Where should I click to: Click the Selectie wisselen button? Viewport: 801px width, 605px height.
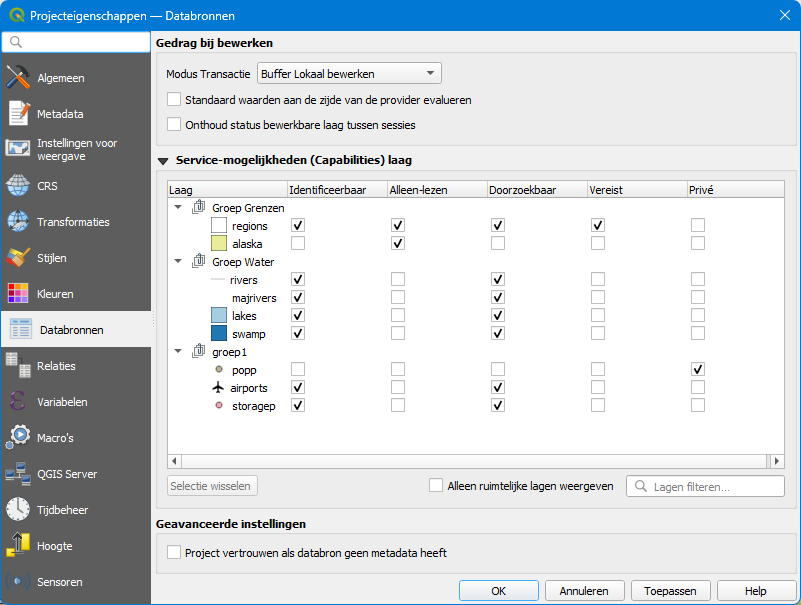212,485
